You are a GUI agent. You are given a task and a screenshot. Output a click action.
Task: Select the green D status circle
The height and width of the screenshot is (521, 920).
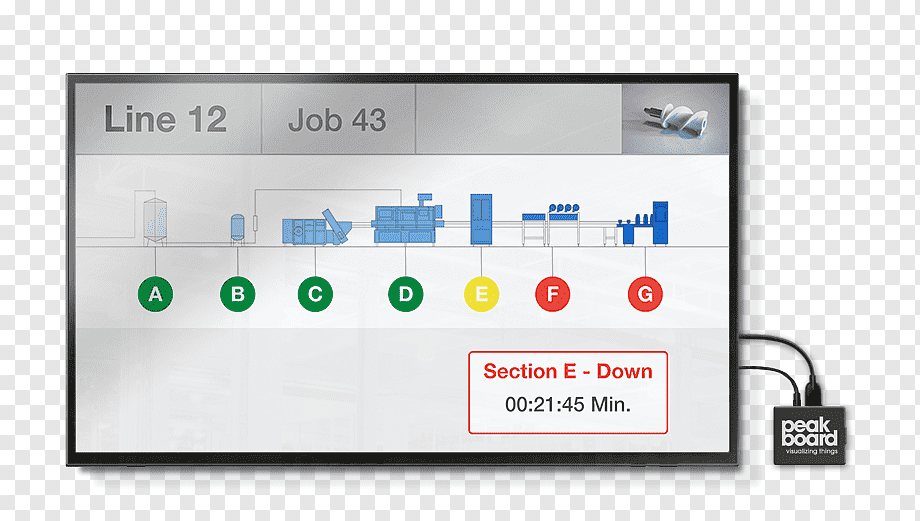(x=405, y=294)
